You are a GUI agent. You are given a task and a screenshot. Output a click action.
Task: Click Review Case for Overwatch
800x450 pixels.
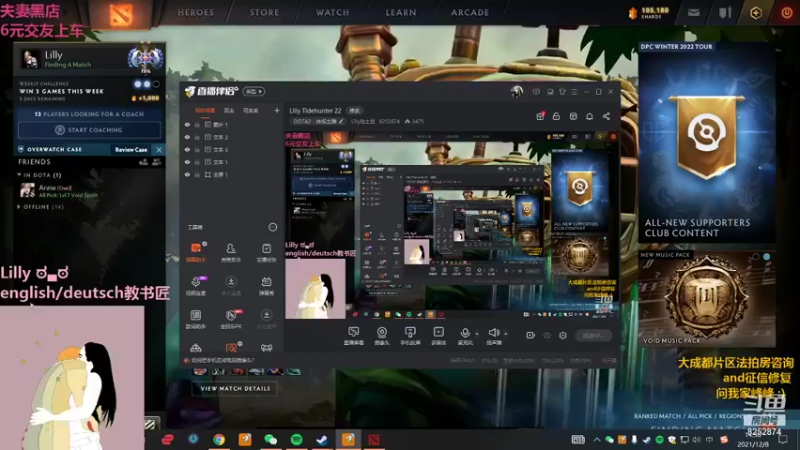tap(131, 149)
